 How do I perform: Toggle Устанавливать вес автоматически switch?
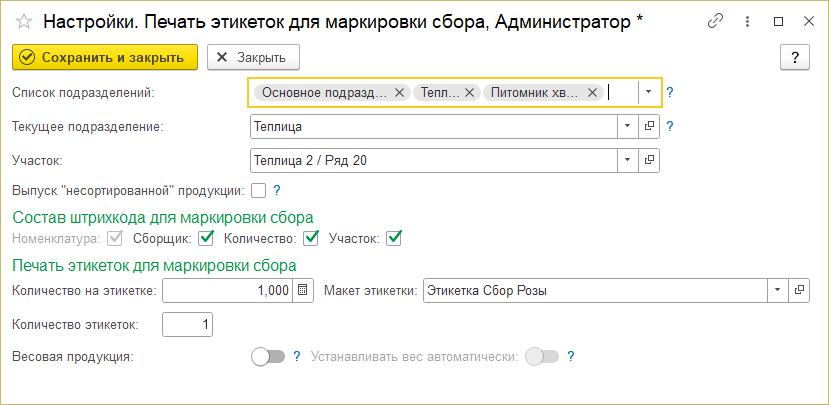(542, 357)
